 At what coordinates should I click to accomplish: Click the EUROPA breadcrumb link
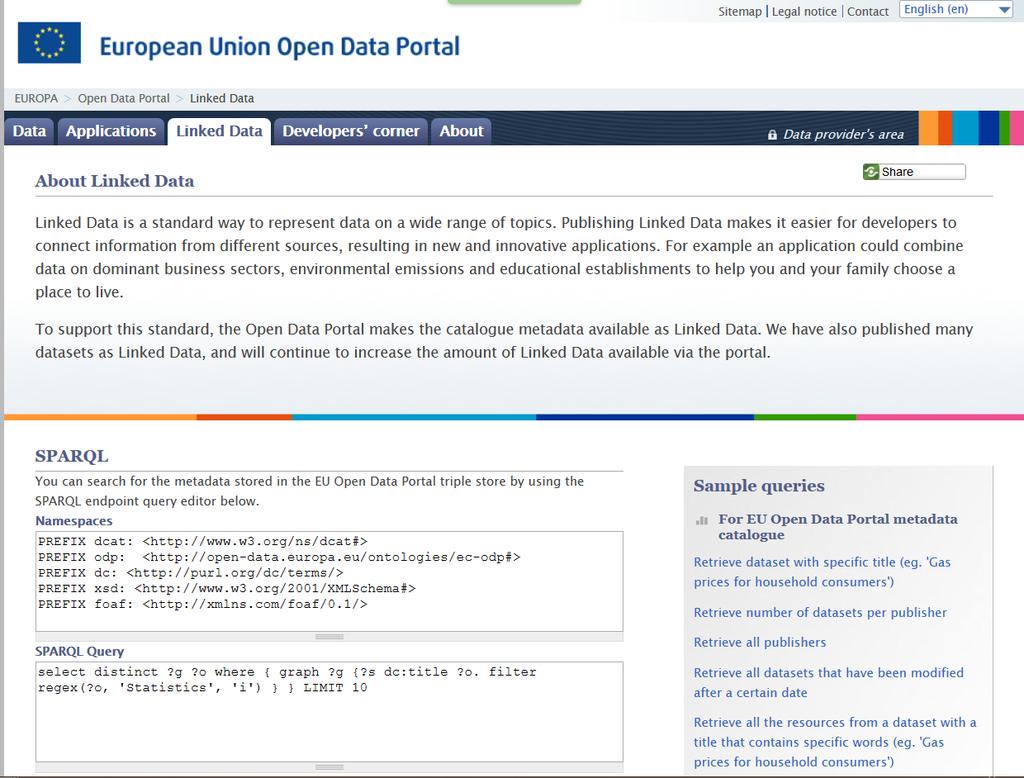36,99
